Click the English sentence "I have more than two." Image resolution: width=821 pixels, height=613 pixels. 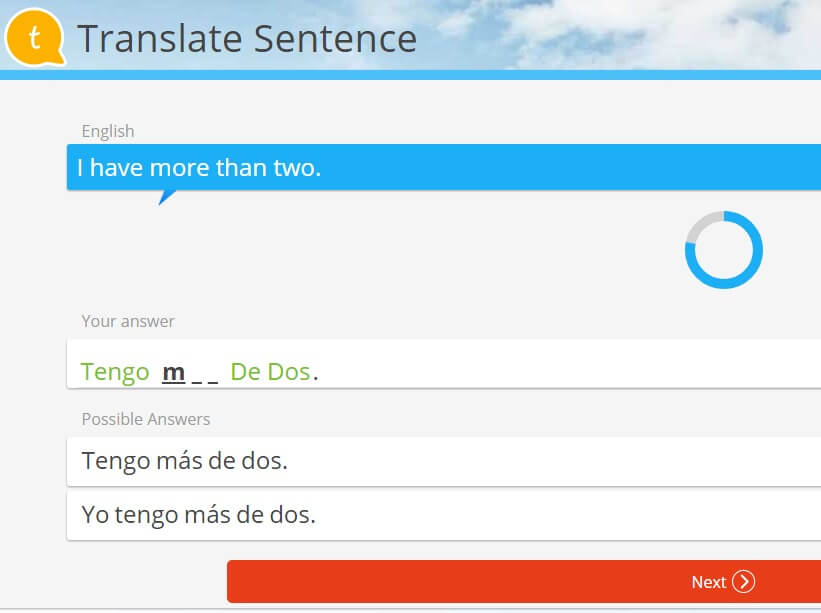point(199,168)
